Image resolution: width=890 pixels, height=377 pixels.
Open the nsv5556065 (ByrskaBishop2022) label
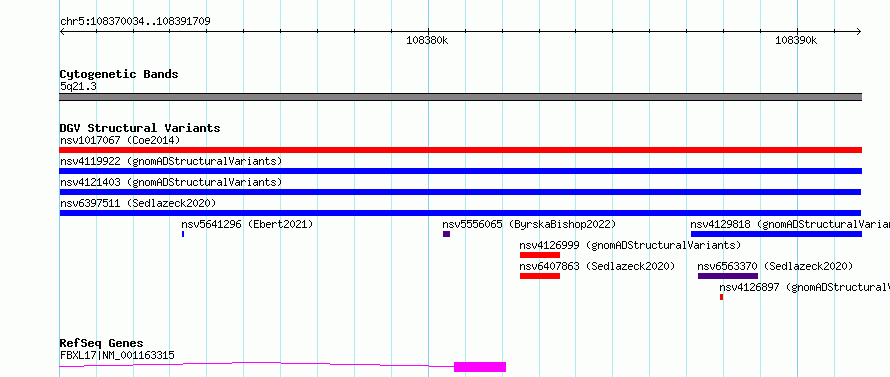coord(529,224)
